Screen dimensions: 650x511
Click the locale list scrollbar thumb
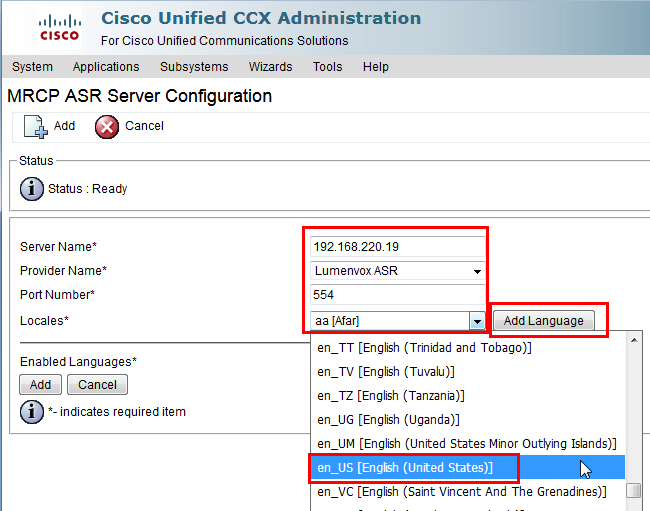coord(634,490)
